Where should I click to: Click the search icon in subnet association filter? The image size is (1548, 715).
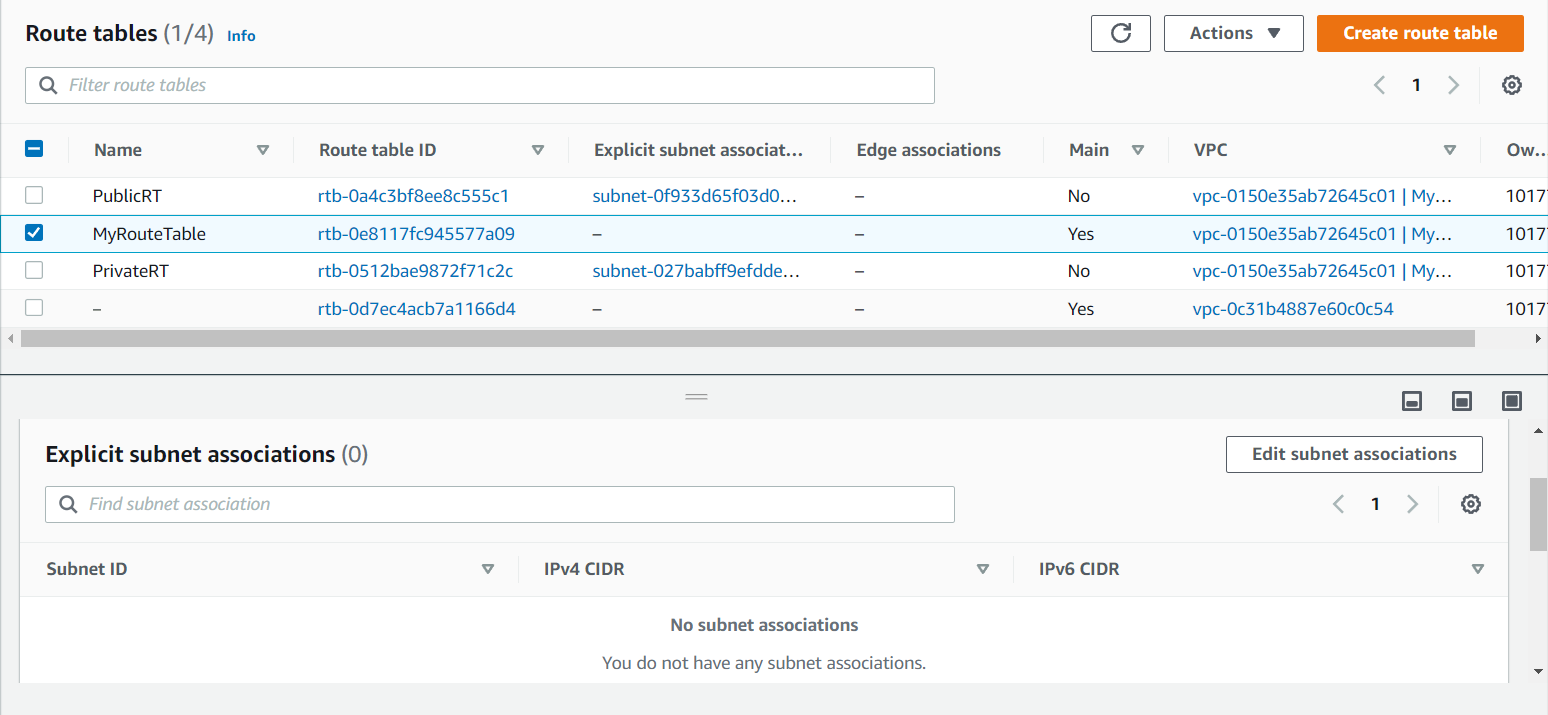click(68, 504)
